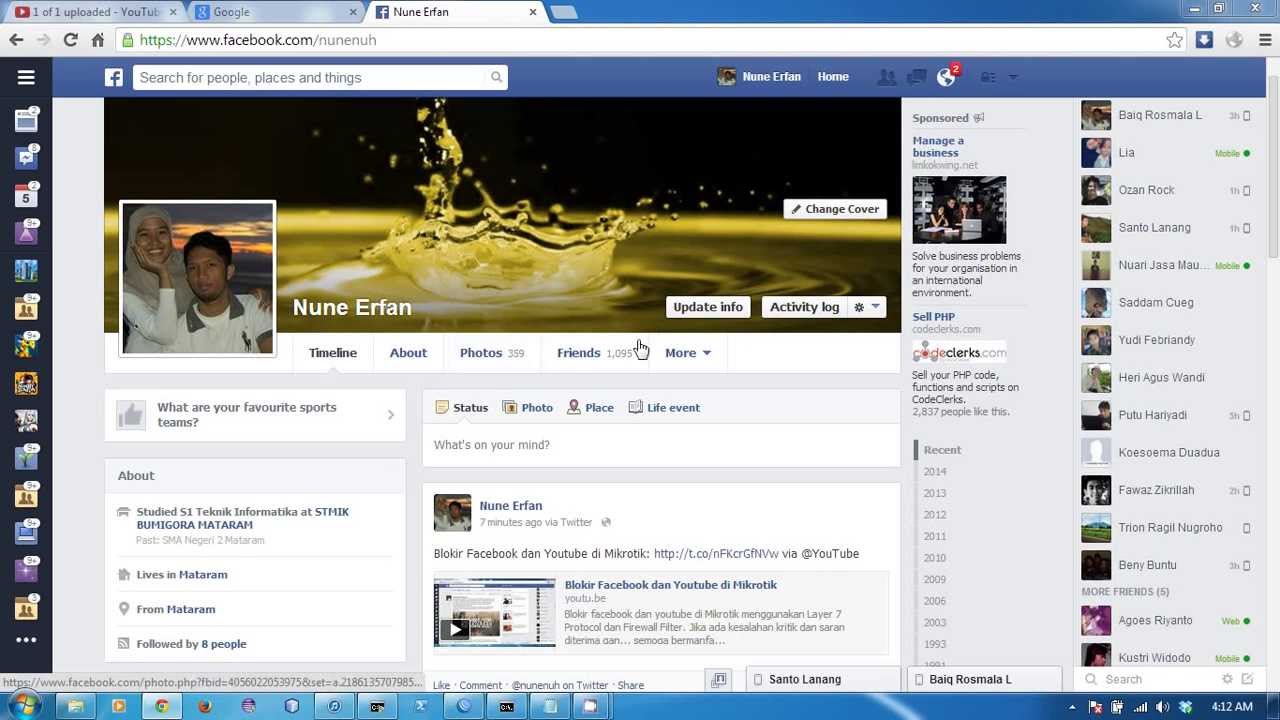
Task: Click the "What's on your mind?" box
Action: (661, 445)
